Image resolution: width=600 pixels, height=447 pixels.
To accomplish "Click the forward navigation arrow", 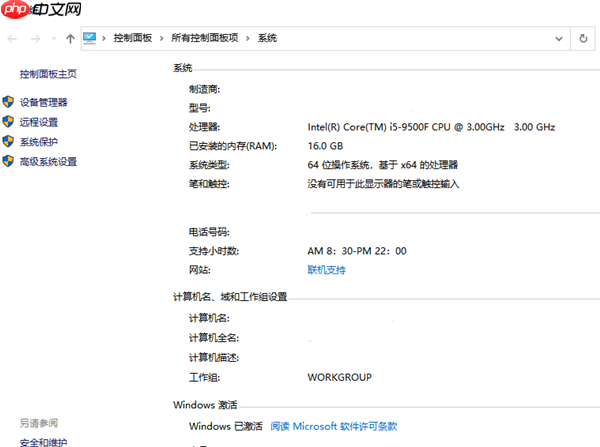I will (x=35, y=39).
